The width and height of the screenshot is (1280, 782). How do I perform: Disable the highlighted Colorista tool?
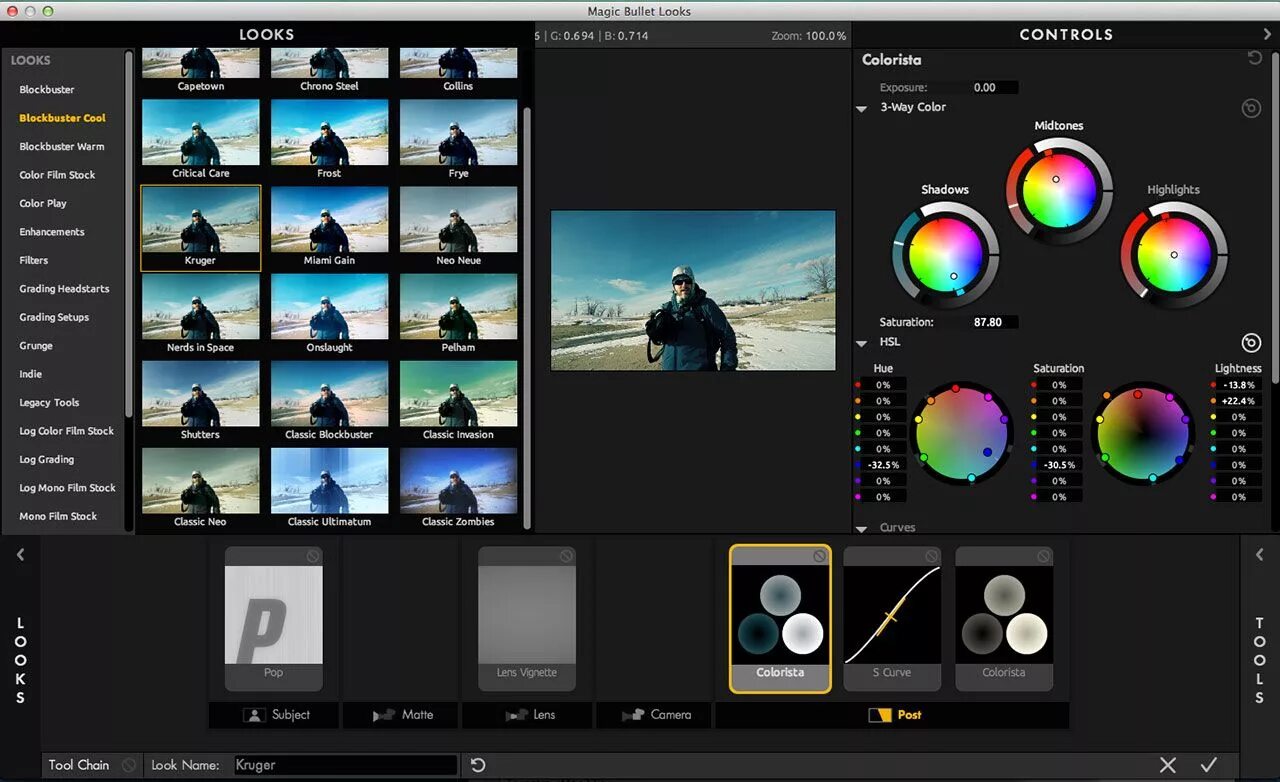click(819, 556)
